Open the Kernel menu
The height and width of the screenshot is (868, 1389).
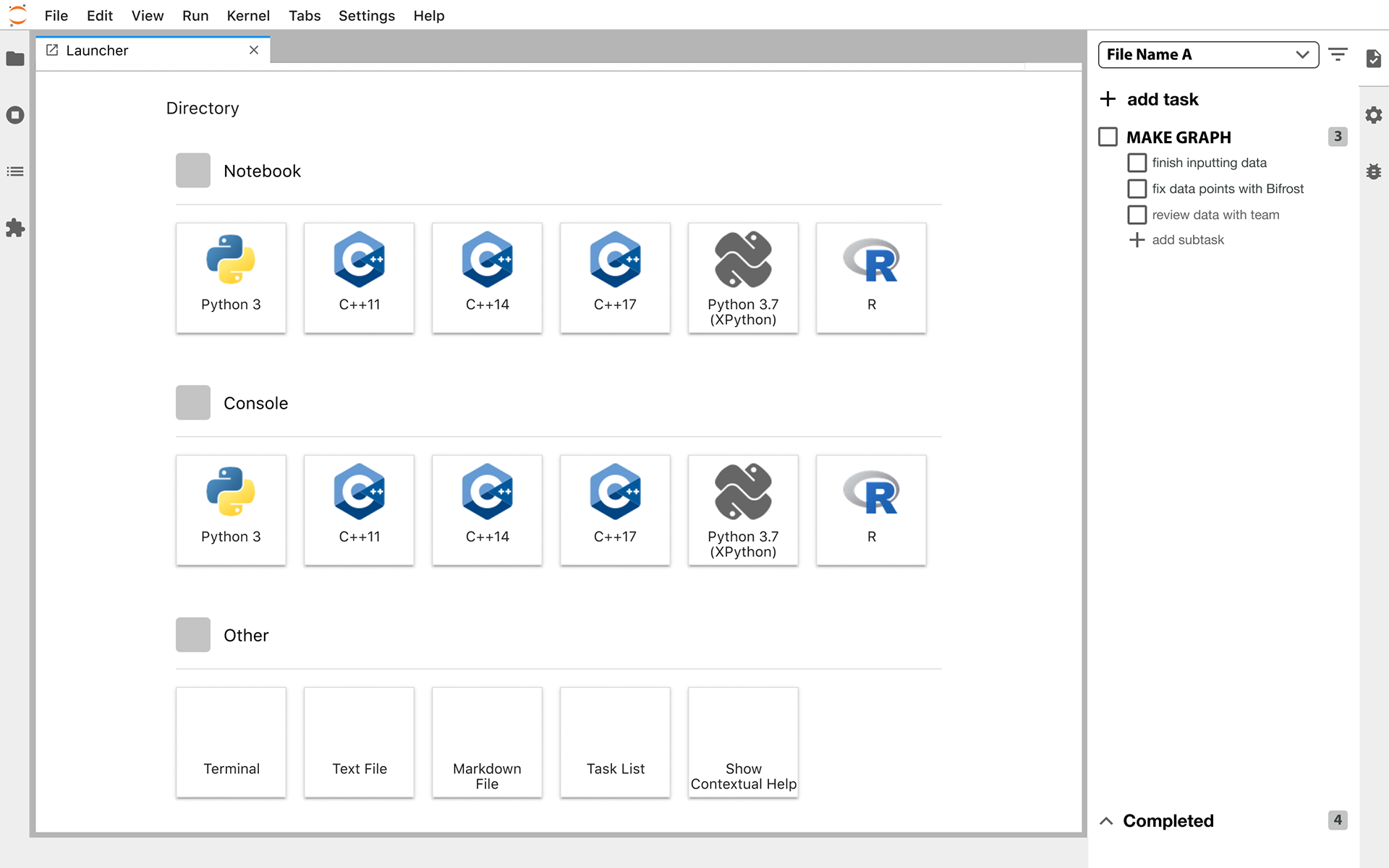(247, 15)
